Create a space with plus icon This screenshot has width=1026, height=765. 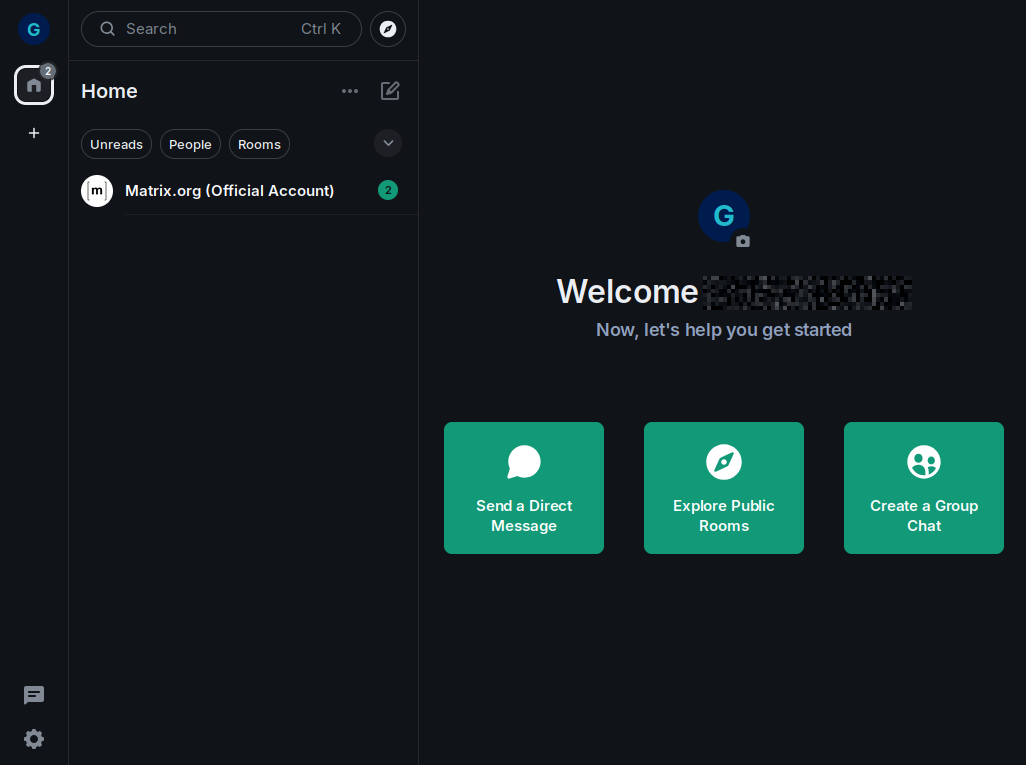click(34, 133)
